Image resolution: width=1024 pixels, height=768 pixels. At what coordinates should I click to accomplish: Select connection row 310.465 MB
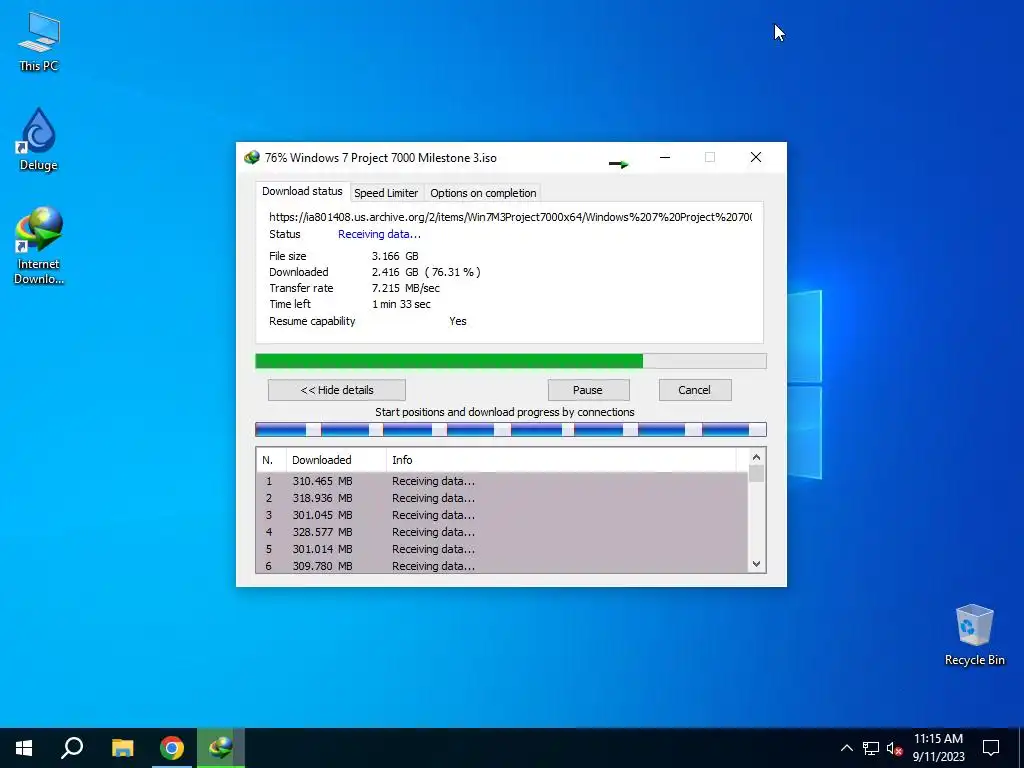(x=502, y=481)
